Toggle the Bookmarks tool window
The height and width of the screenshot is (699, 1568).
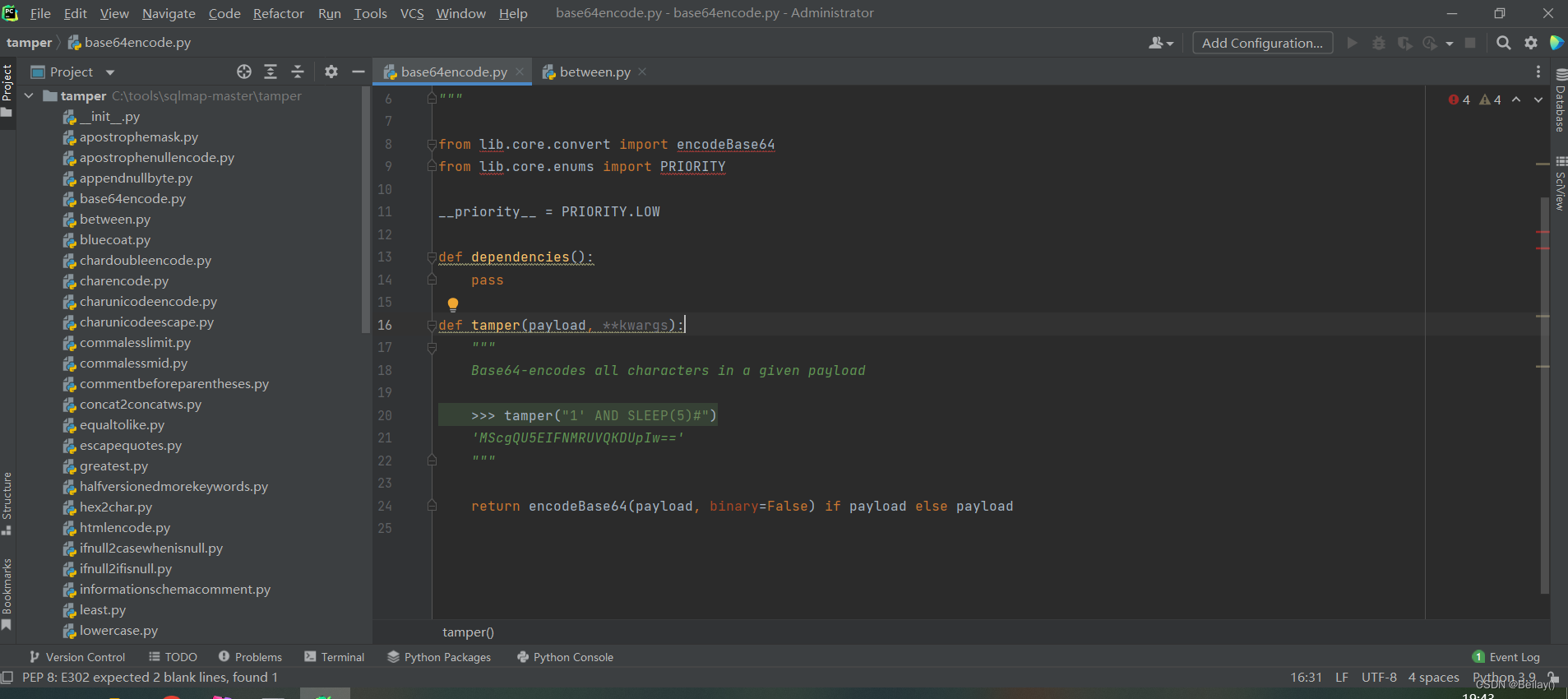pyautogui.click(x=7, y=594)
